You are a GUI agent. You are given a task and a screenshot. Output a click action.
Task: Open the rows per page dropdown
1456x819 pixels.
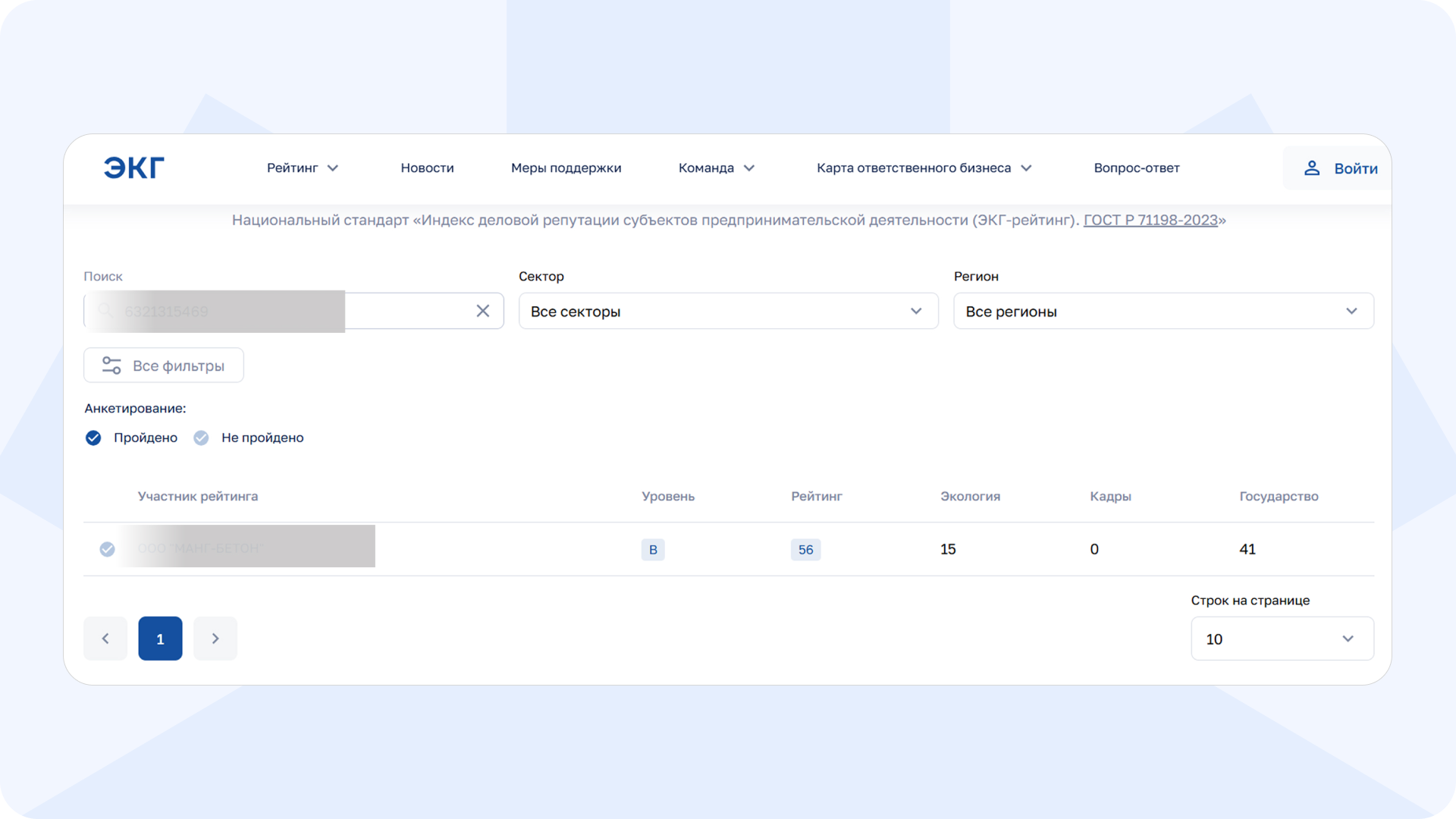point(1282,639)
